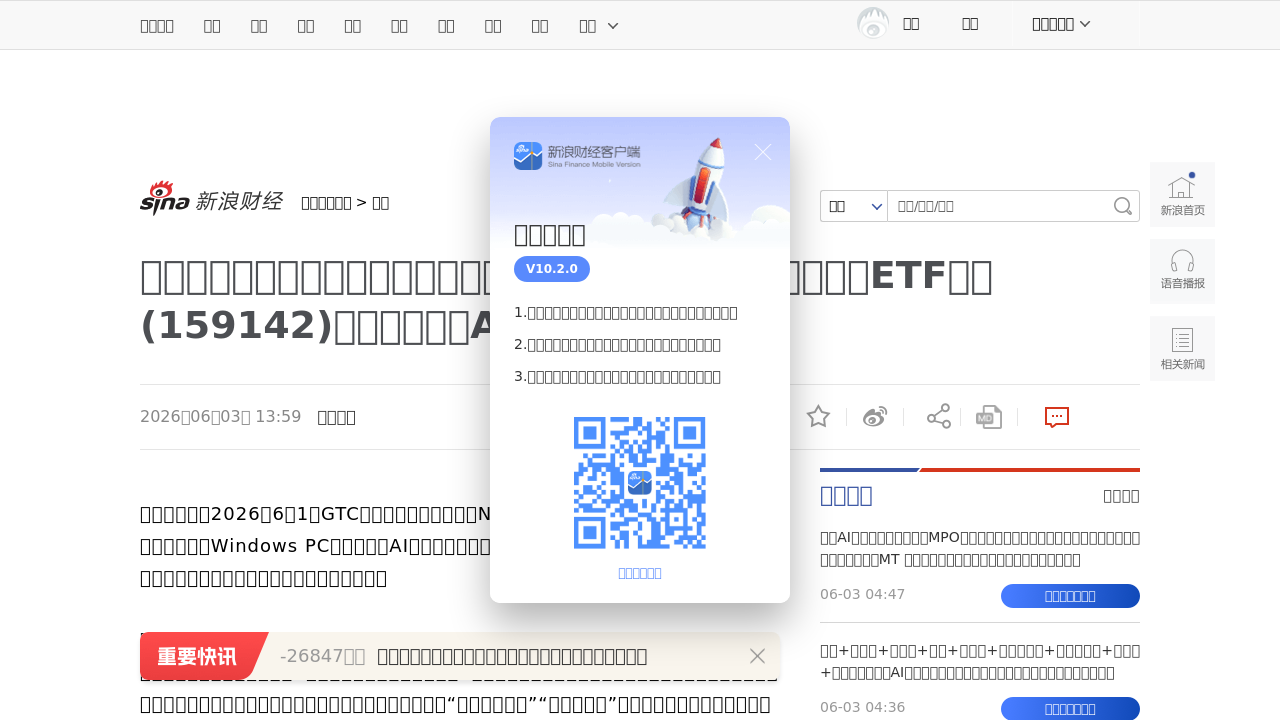
Task: Click the blue link under QR code
Action: pos(640,573)
